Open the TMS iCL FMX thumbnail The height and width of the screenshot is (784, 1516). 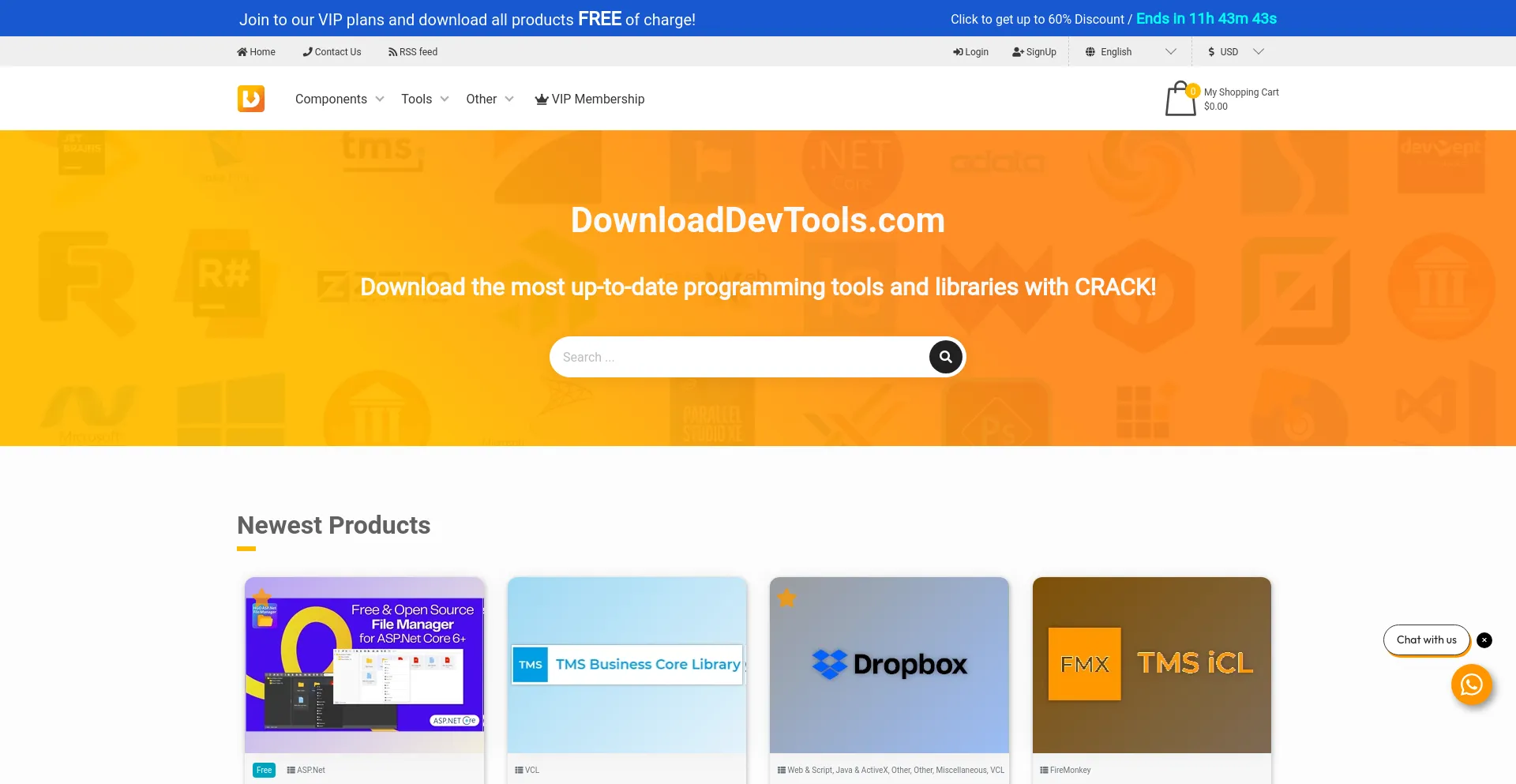click(x=1152, y=665)
